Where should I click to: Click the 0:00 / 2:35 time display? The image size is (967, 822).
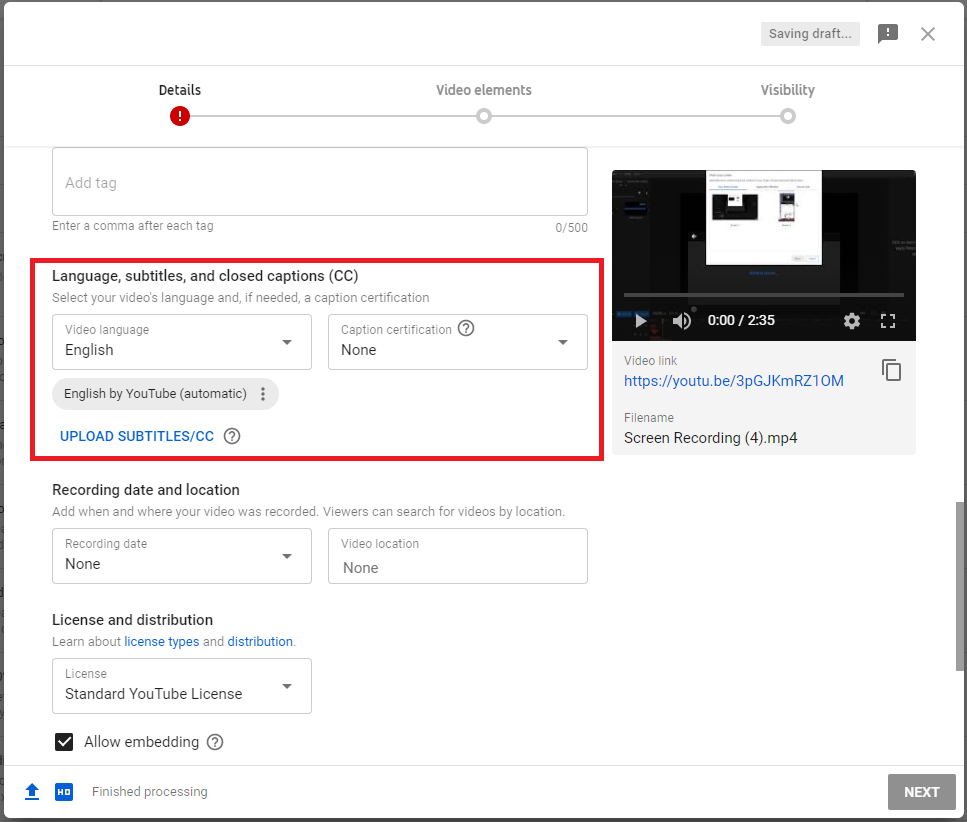741,320
